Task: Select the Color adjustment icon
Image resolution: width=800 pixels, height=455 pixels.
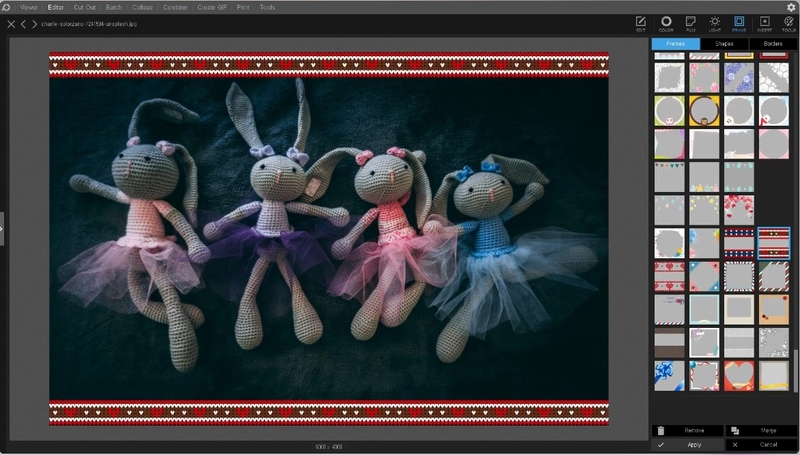Action: click(666, 22)
